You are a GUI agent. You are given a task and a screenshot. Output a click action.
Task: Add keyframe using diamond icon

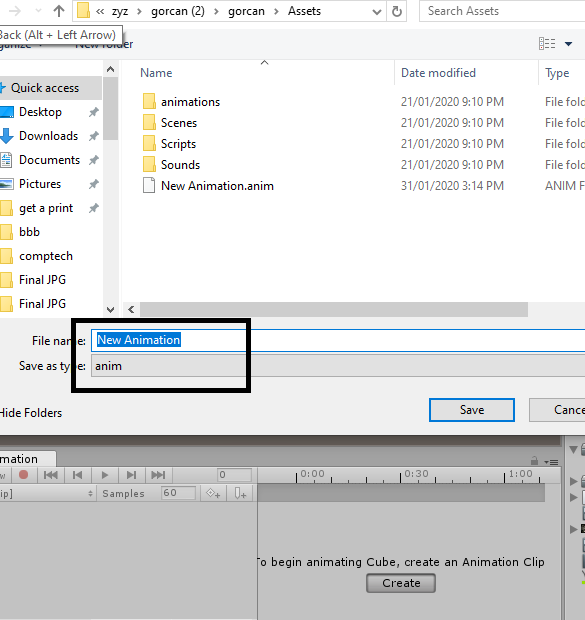coord(213,493)
